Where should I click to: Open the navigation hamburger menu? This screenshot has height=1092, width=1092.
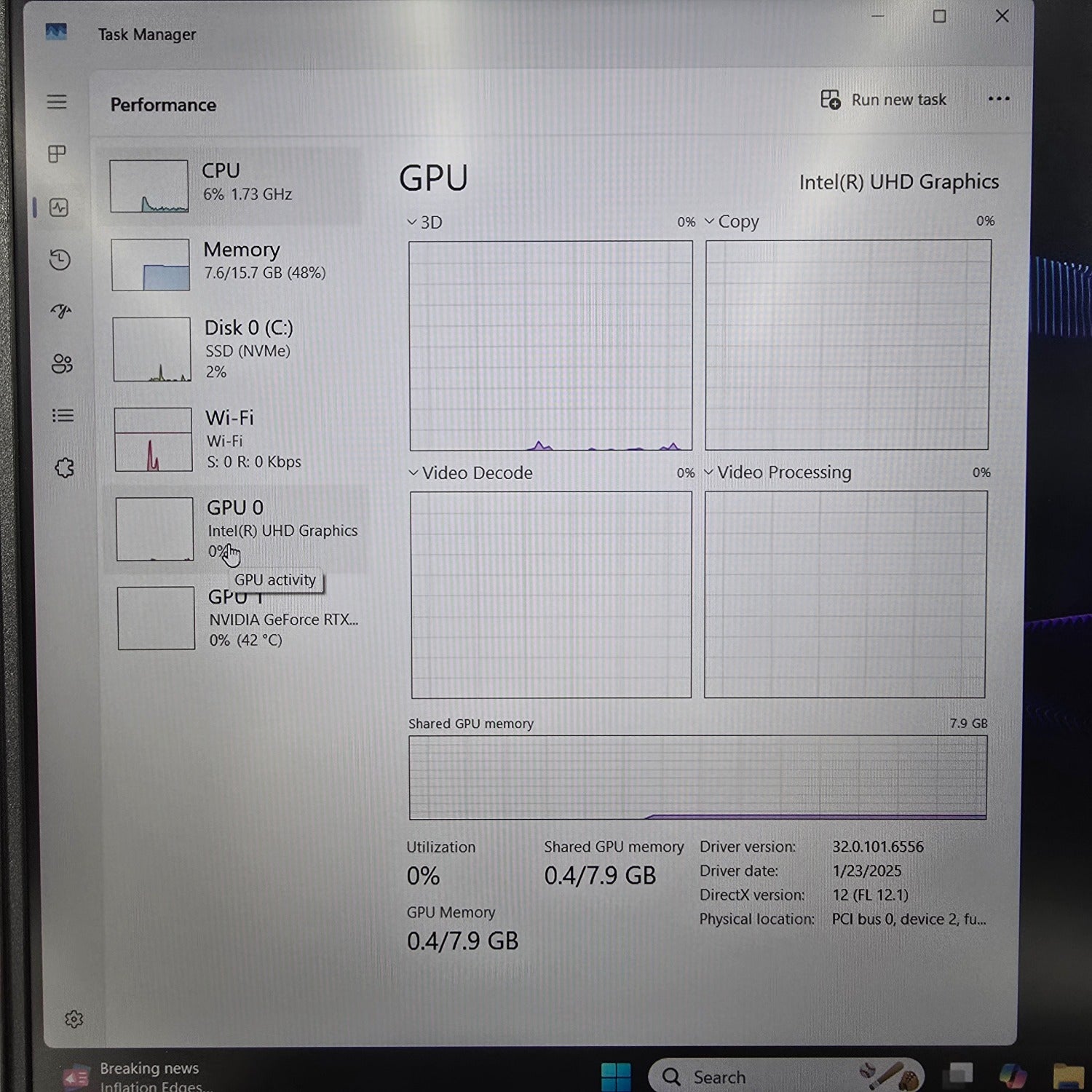click(x=57, y=102)
